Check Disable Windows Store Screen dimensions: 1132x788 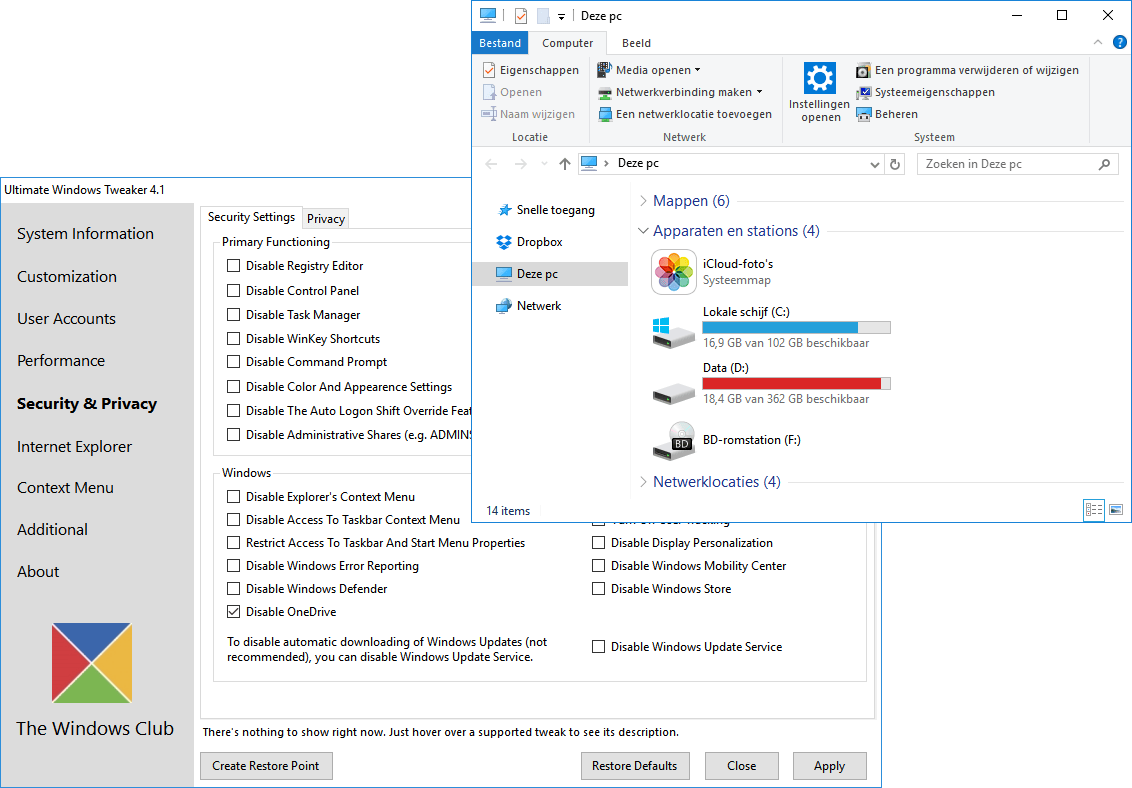598,588
